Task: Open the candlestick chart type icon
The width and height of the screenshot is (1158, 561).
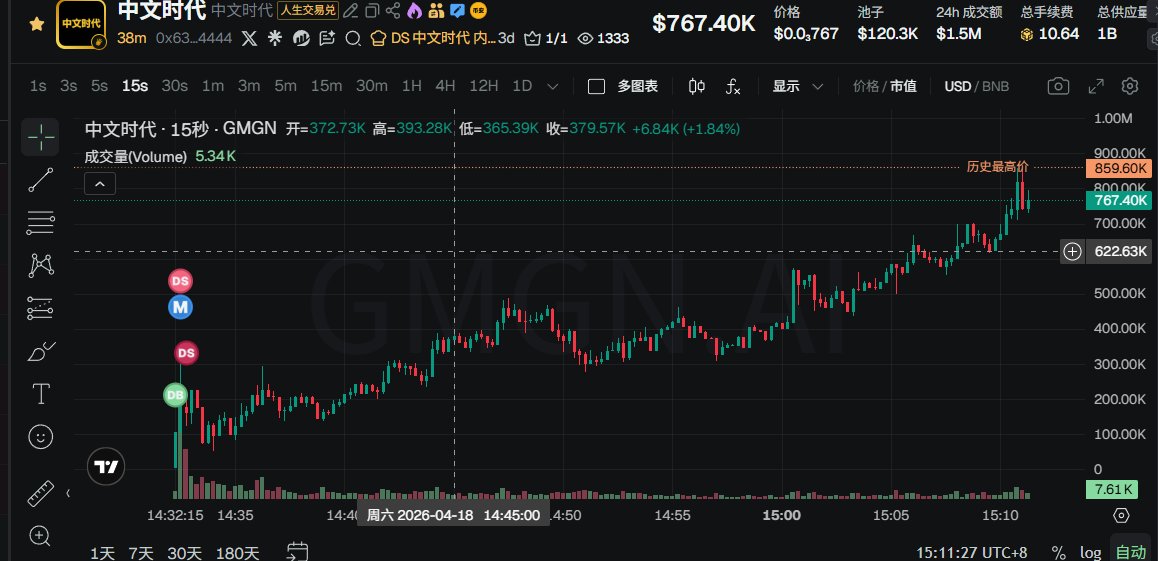Action: pos(696,86)
